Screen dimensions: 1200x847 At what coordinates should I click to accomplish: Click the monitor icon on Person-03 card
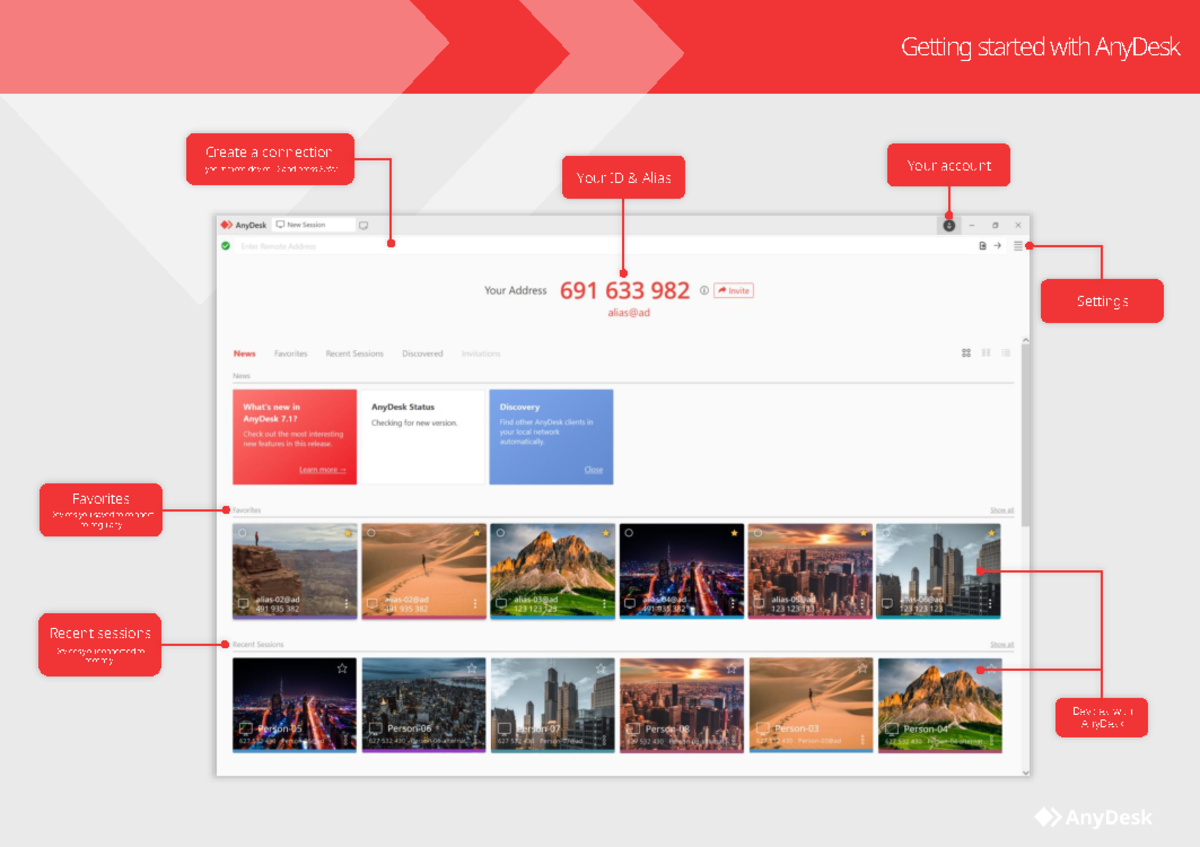pyautogui.click(x=763, y=729)
